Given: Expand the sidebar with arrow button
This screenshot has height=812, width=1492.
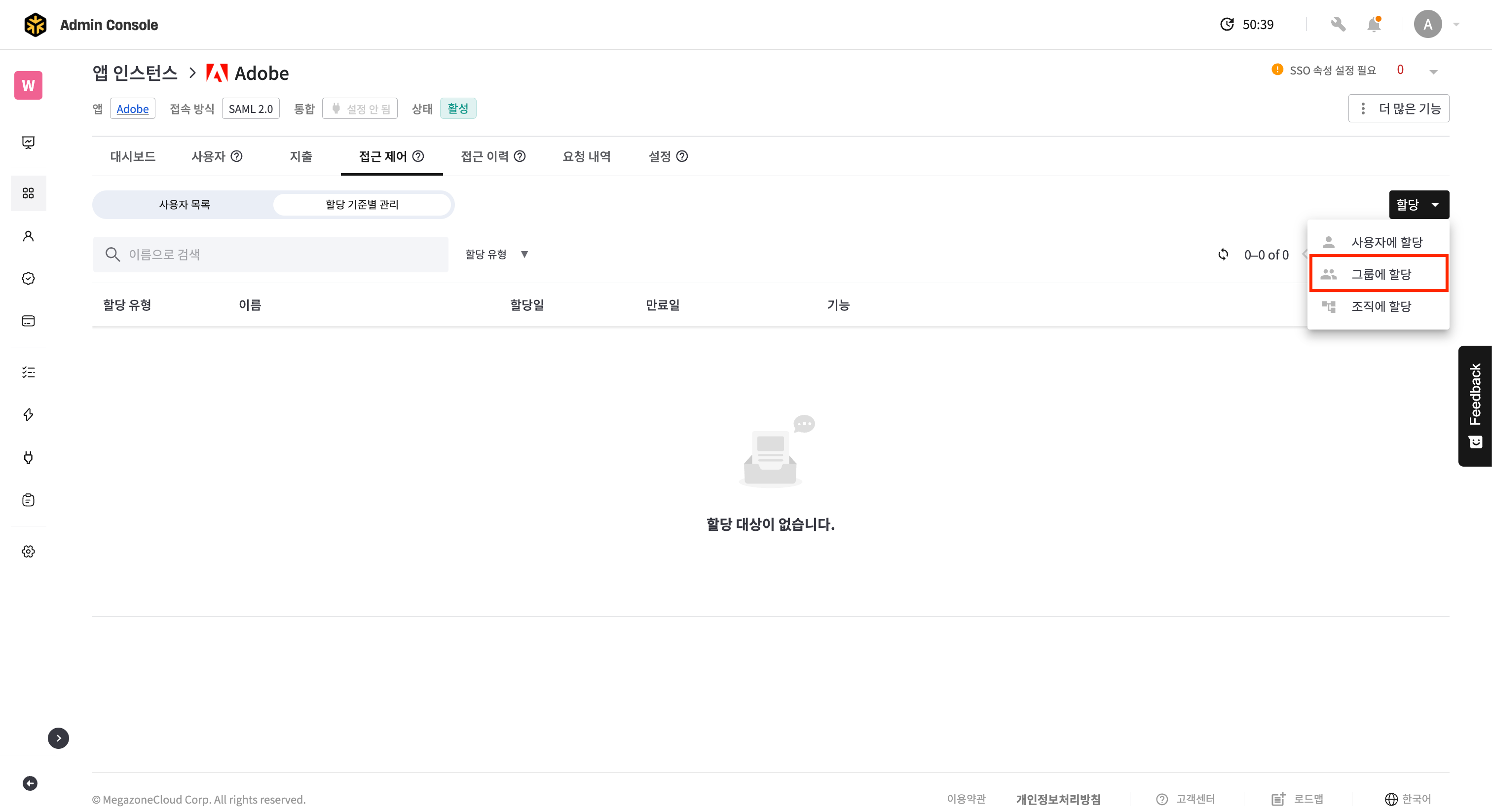Looking at the screenshot, I should point(58,738).
